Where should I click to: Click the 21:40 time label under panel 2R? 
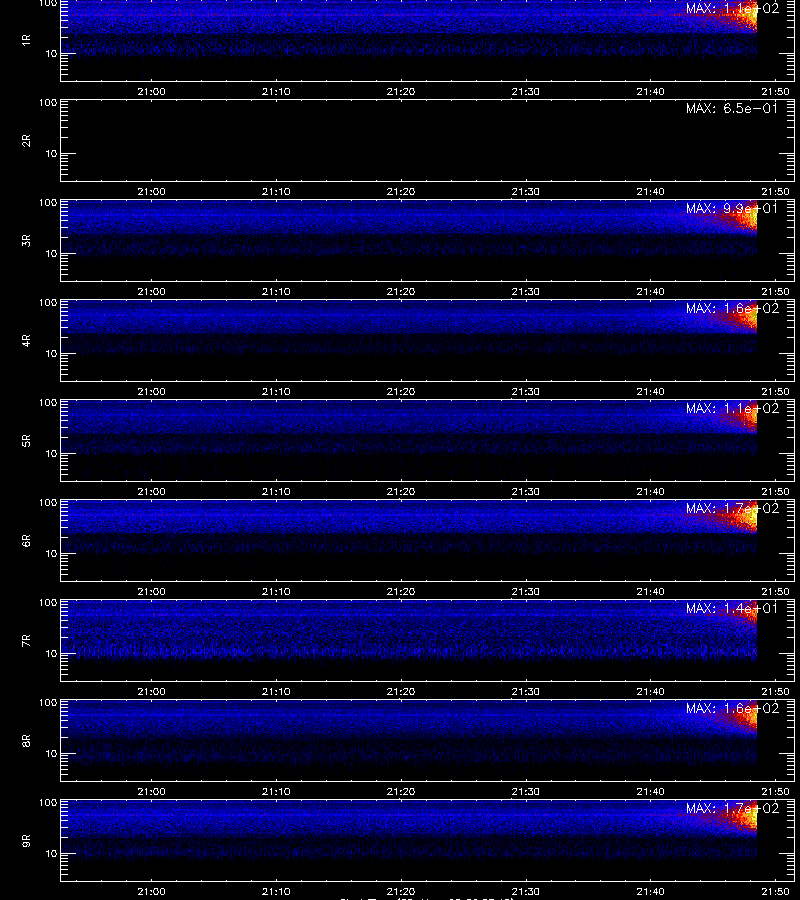[x=650, y=192]
